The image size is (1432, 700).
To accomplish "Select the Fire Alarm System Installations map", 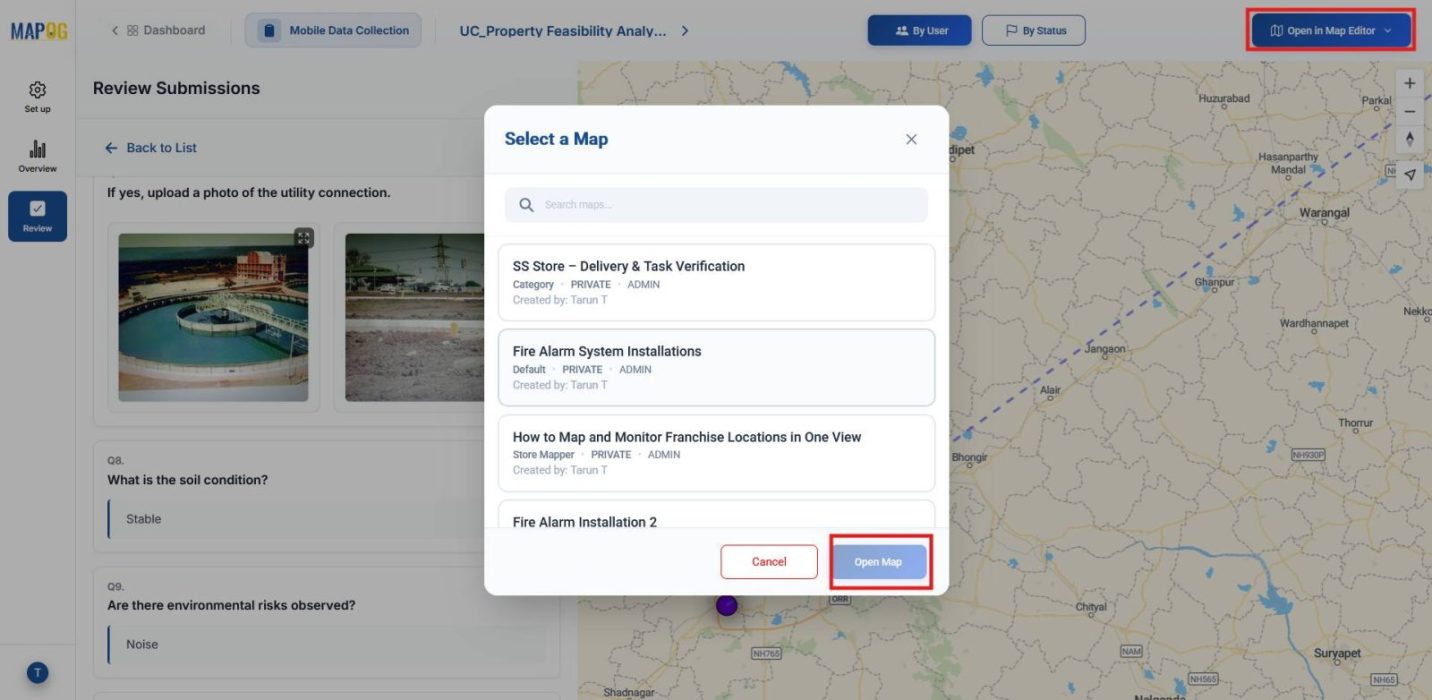I will (x=716, y=366).
